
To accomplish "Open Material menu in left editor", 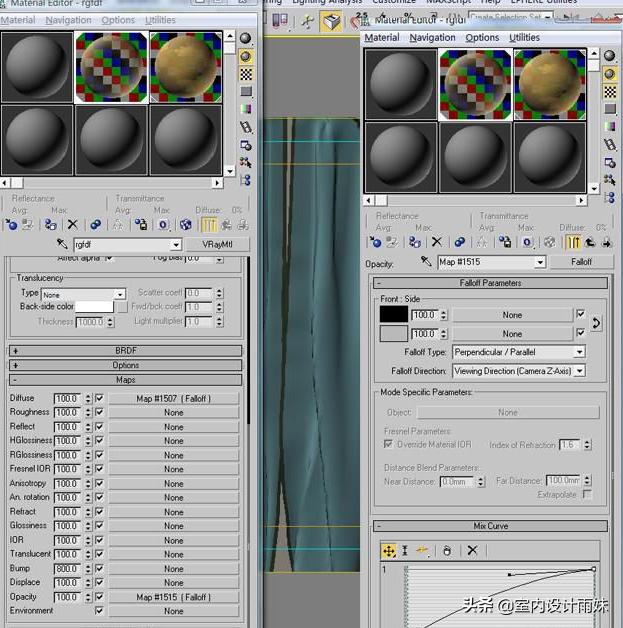I will (18, 20).
